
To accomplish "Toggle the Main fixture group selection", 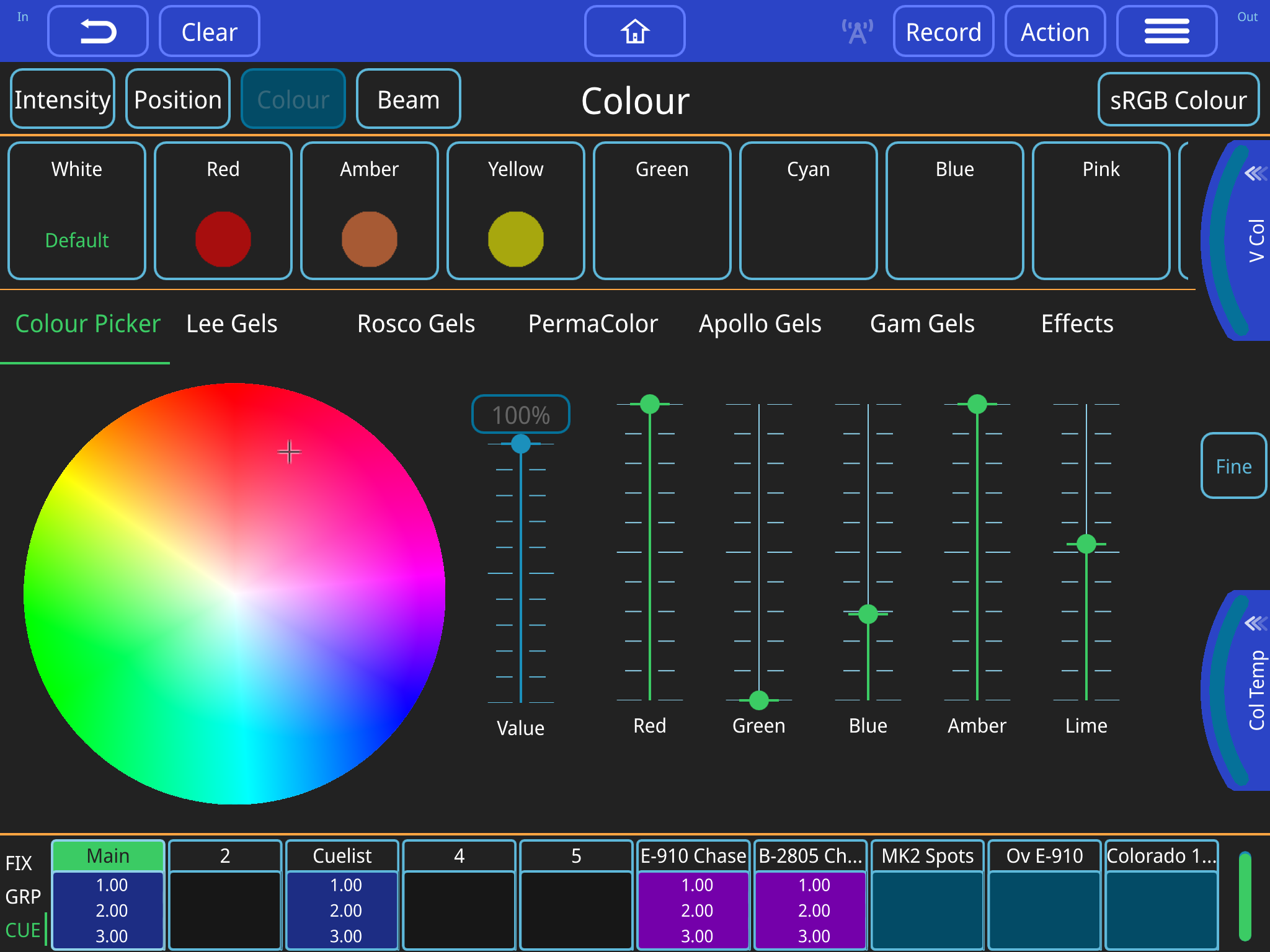I will 108,855.
